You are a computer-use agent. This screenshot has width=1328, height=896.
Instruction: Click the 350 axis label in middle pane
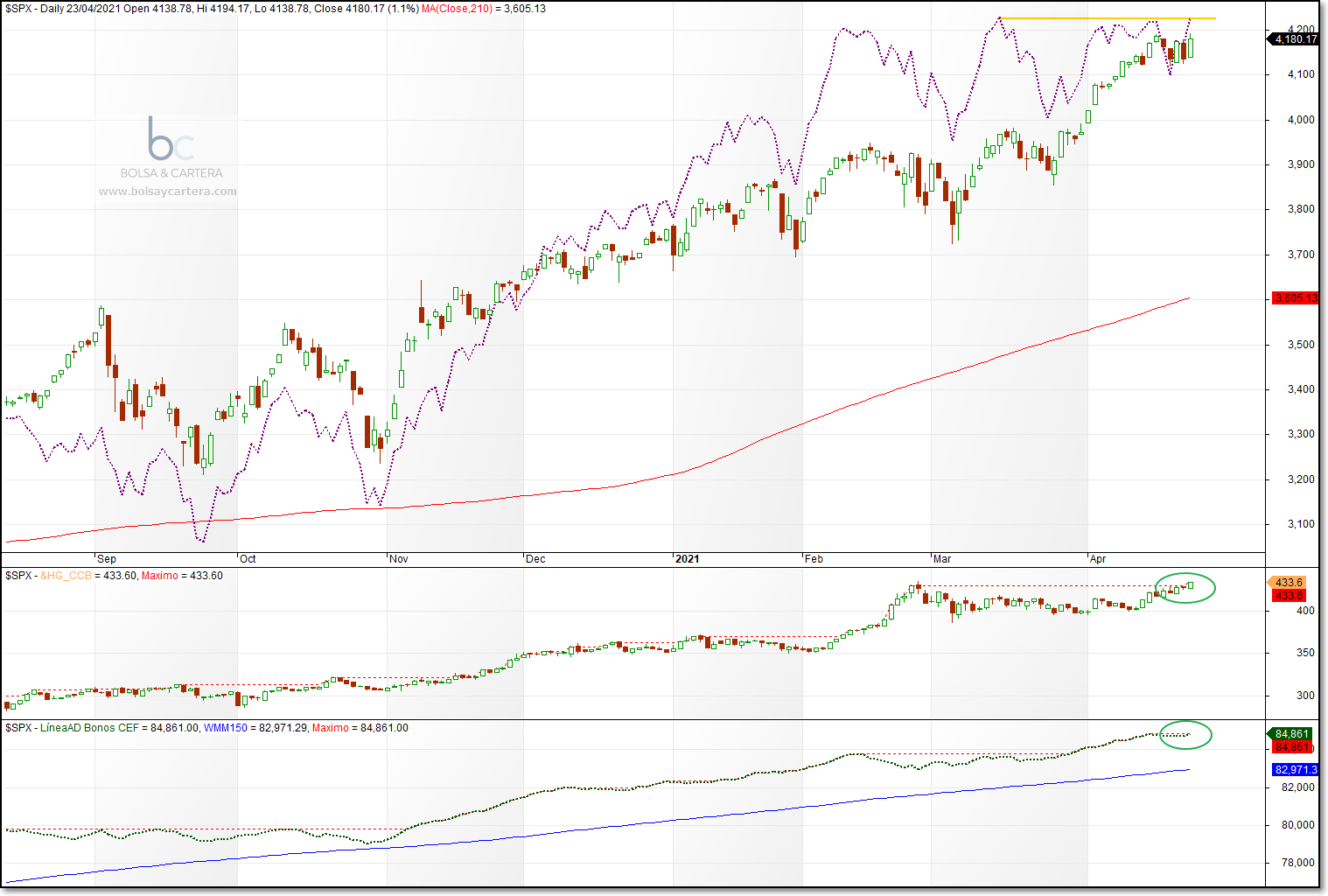click(x=1305, y=654)
